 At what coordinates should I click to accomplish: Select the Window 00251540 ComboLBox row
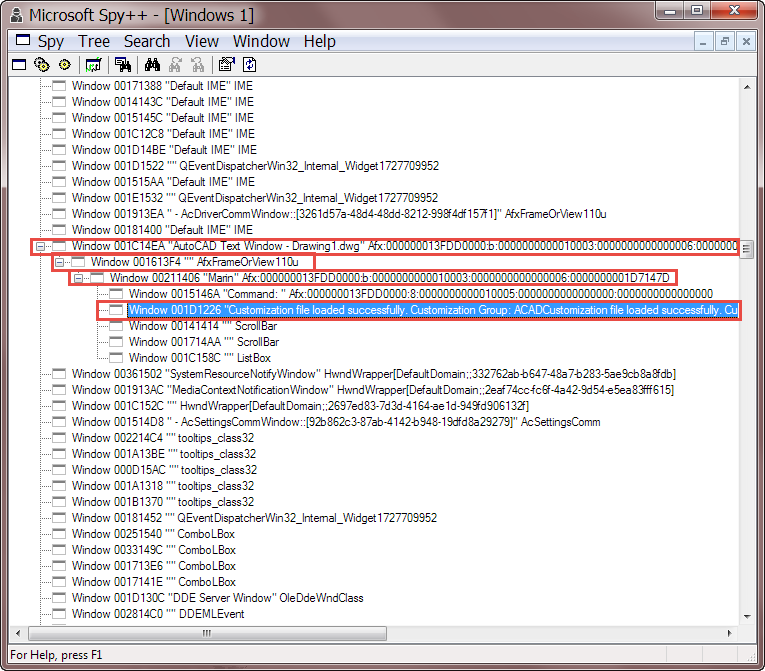point(154,534)
